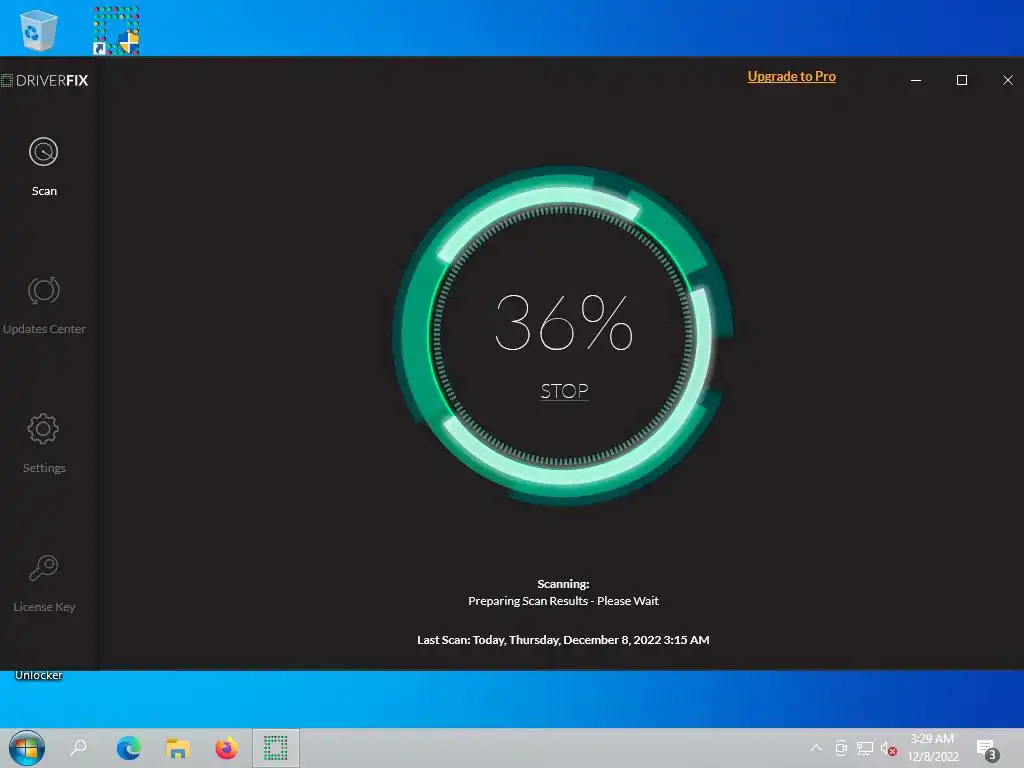Click the Meet Now tray icon
Screen dimensions: 1024x768
click(x=841, y=748)
